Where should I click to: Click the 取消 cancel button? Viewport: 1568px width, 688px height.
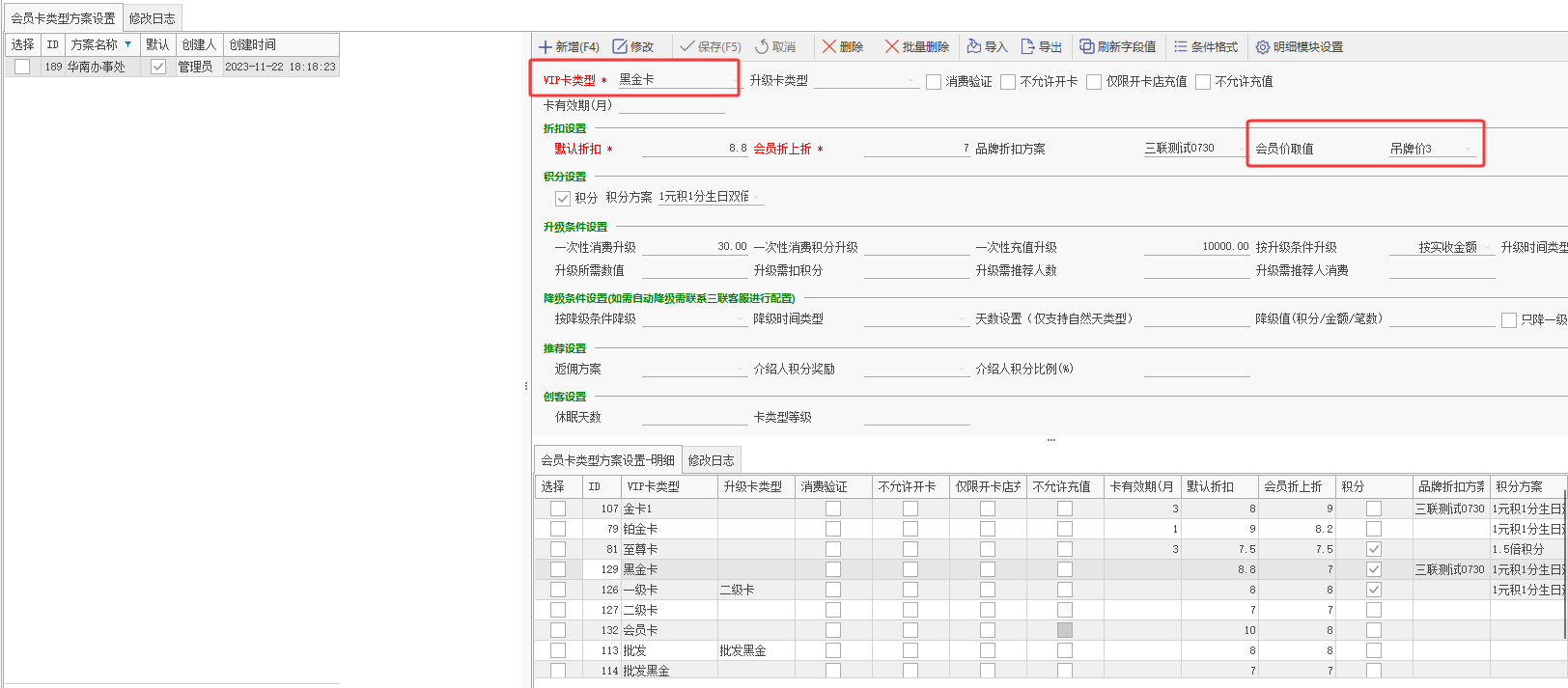(x=775, y=46)
